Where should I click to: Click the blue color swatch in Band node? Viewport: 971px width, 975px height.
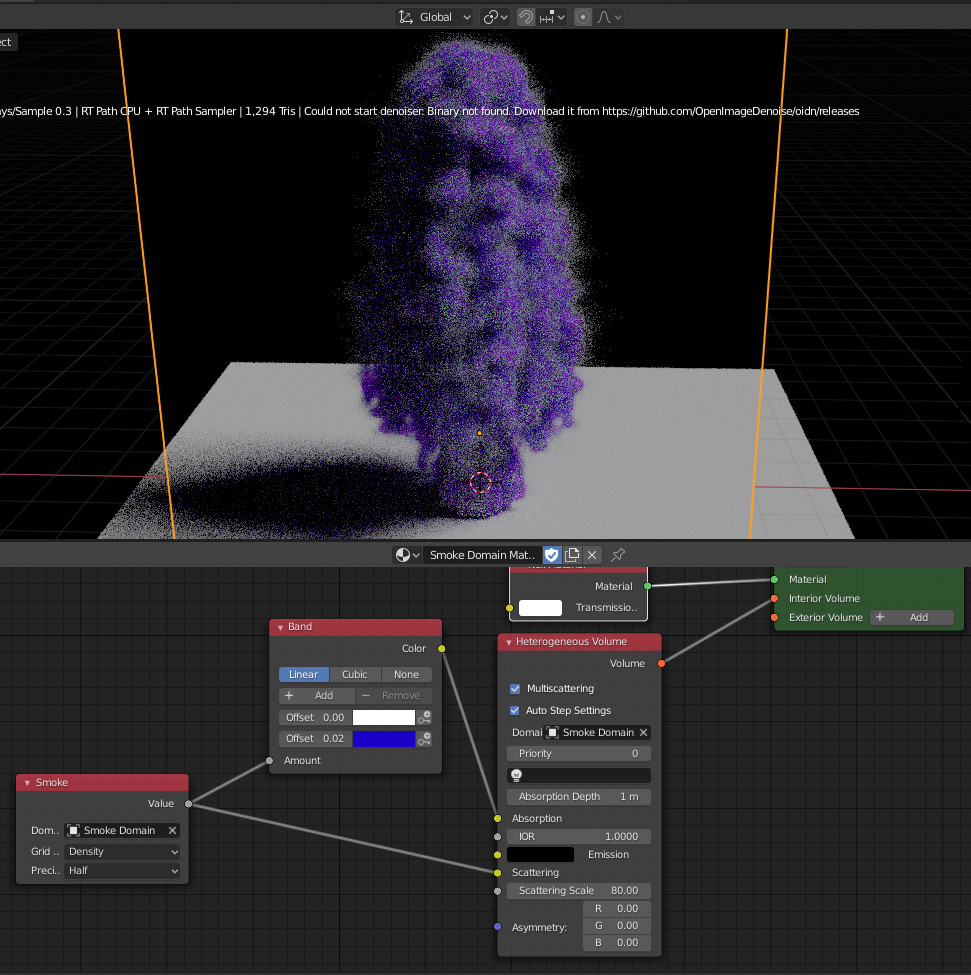[x=384, y=739]
